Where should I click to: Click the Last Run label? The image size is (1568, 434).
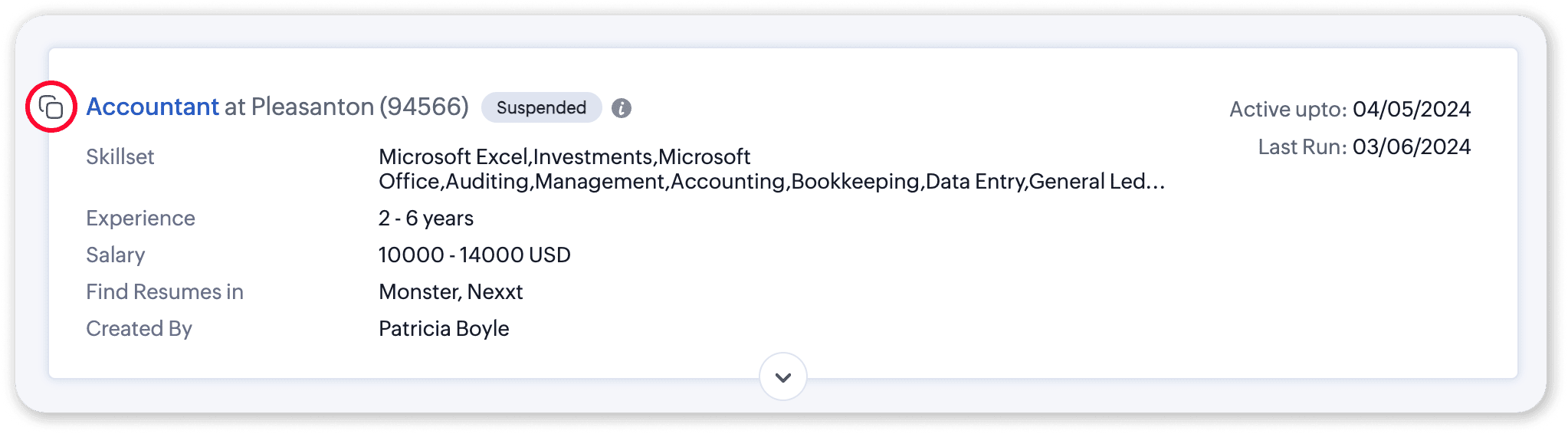coord(1302,146)
